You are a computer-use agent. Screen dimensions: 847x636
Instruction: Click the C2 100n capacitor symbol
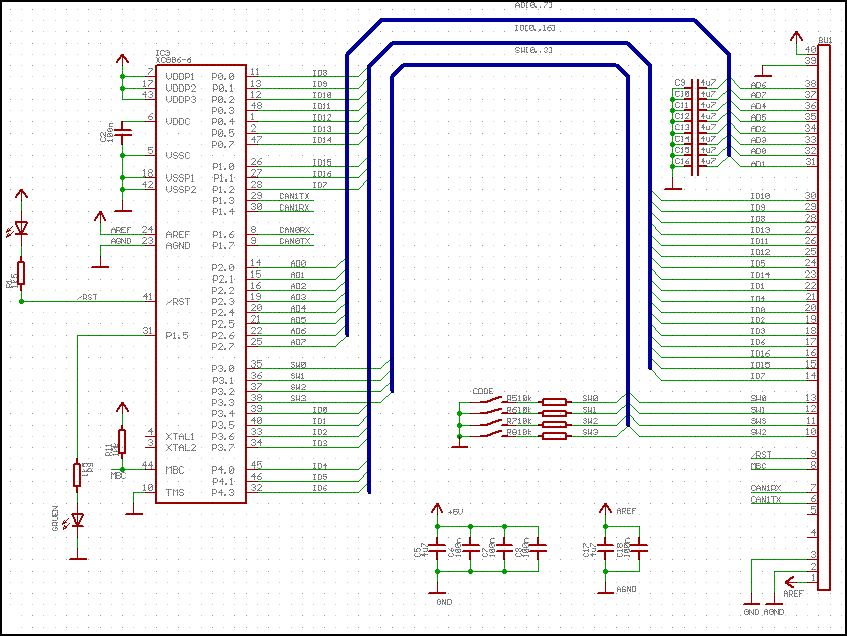123,132
